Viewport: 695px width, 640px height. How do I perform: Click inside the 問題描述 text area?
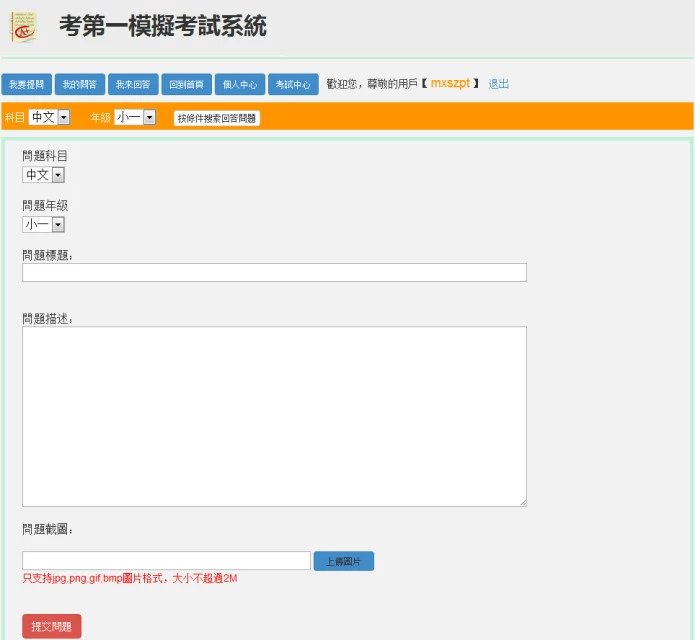coord(274,416)
